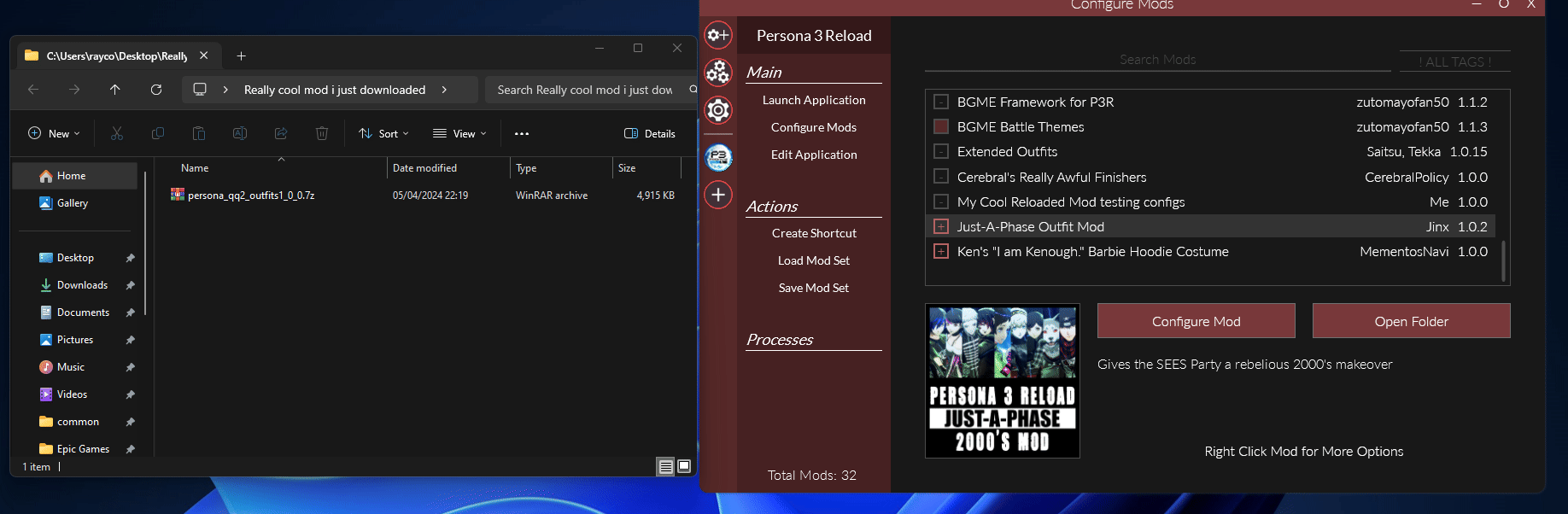Click the Copy icon in Explorer toolbar
The height and width of the screenshot is (514, 1568).
(158, 133)
